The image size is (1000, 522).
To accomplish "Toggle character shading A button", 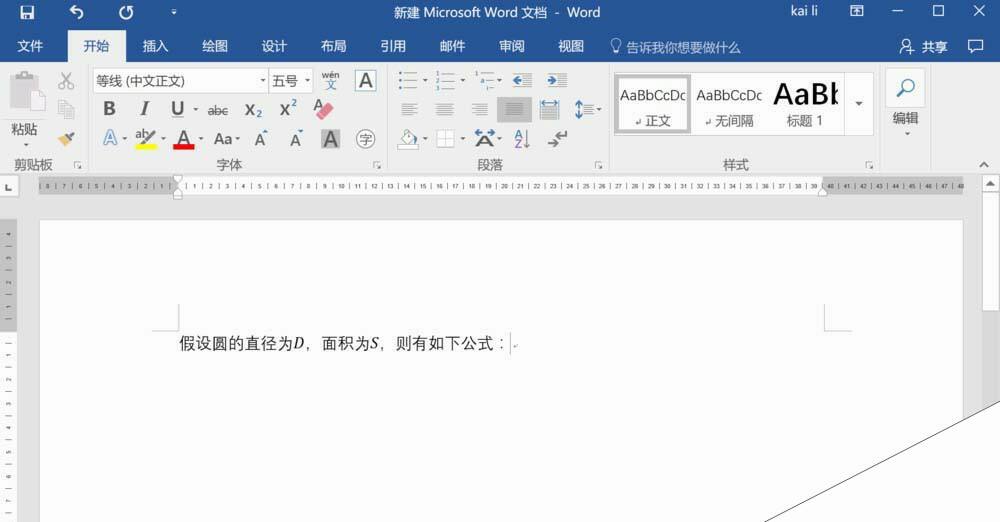I will pyautogui.click(x=330, y=138).
